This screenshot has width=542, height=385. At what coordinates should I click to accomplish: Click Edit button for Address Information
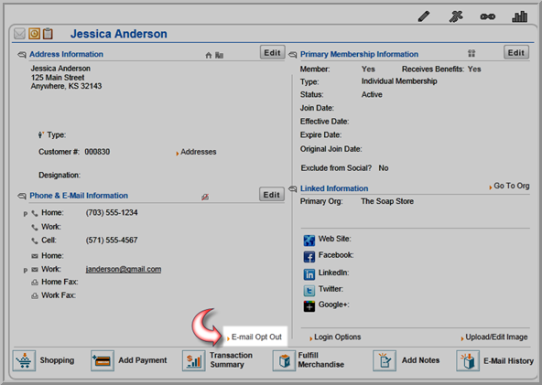tap(272, 53)
